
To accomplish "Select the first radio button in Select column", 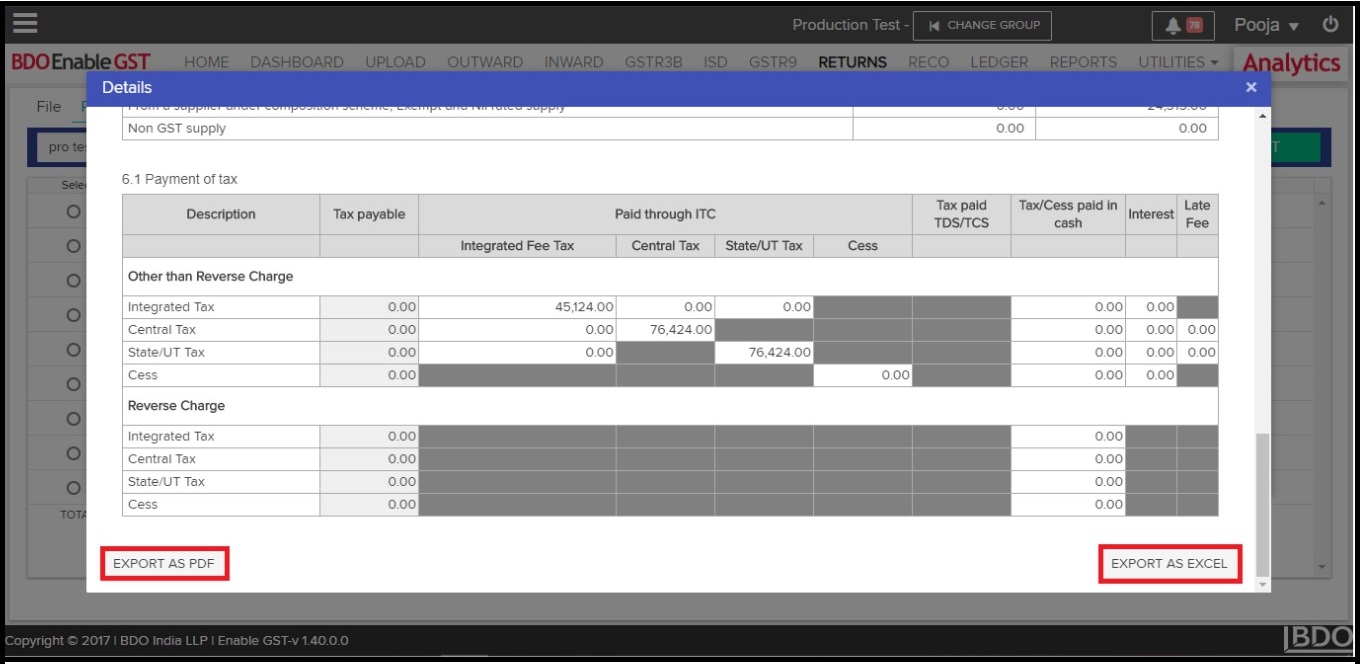I will click(x=73, y=212).
